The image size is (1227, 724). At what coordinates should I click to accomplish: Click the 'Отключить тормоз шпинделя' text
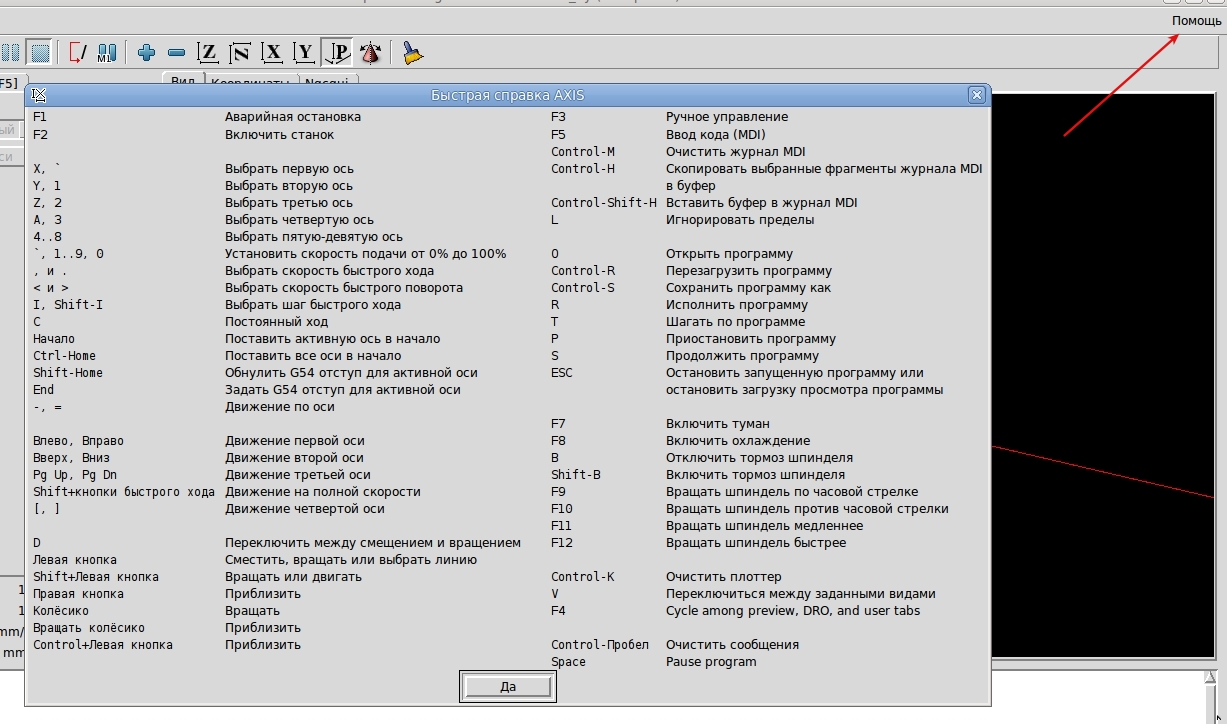(x=760, y=458)
